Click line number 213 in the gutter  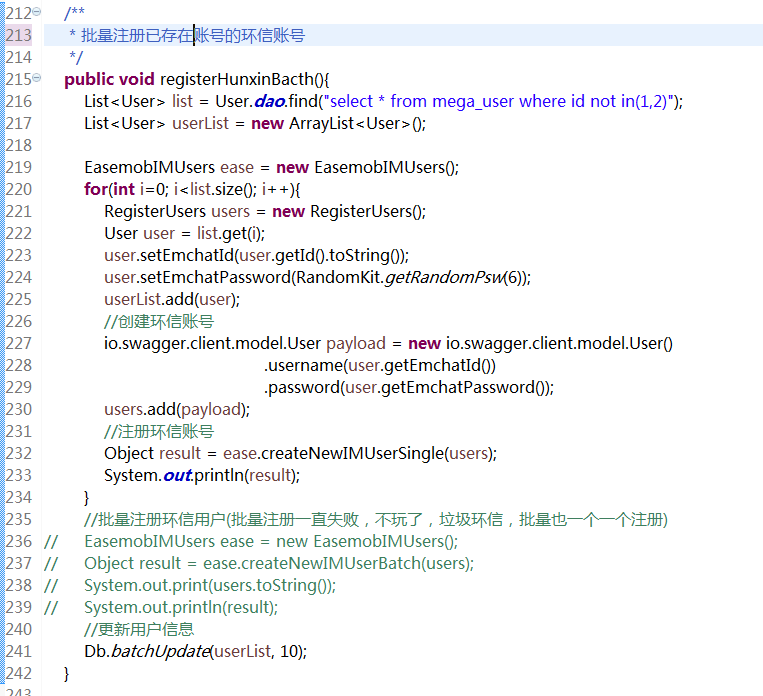click(18, 35)
